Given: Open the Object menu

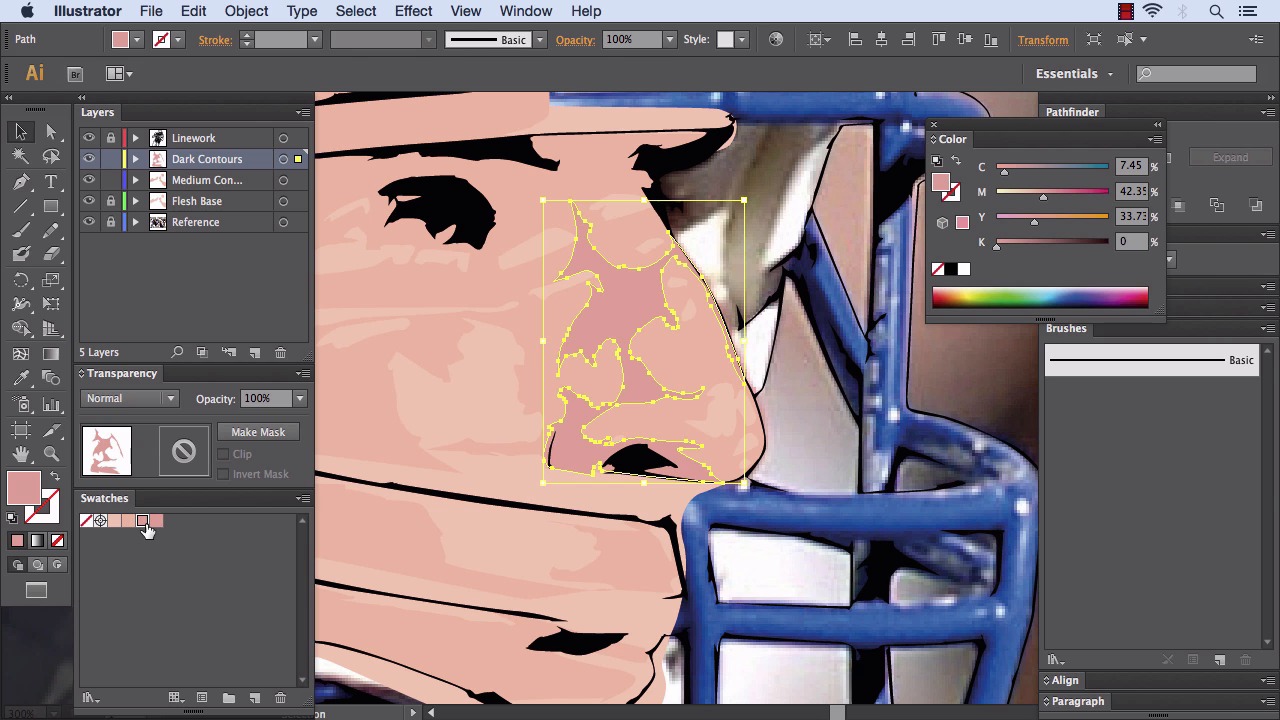Looking at the screenshot, I should 246,11.
